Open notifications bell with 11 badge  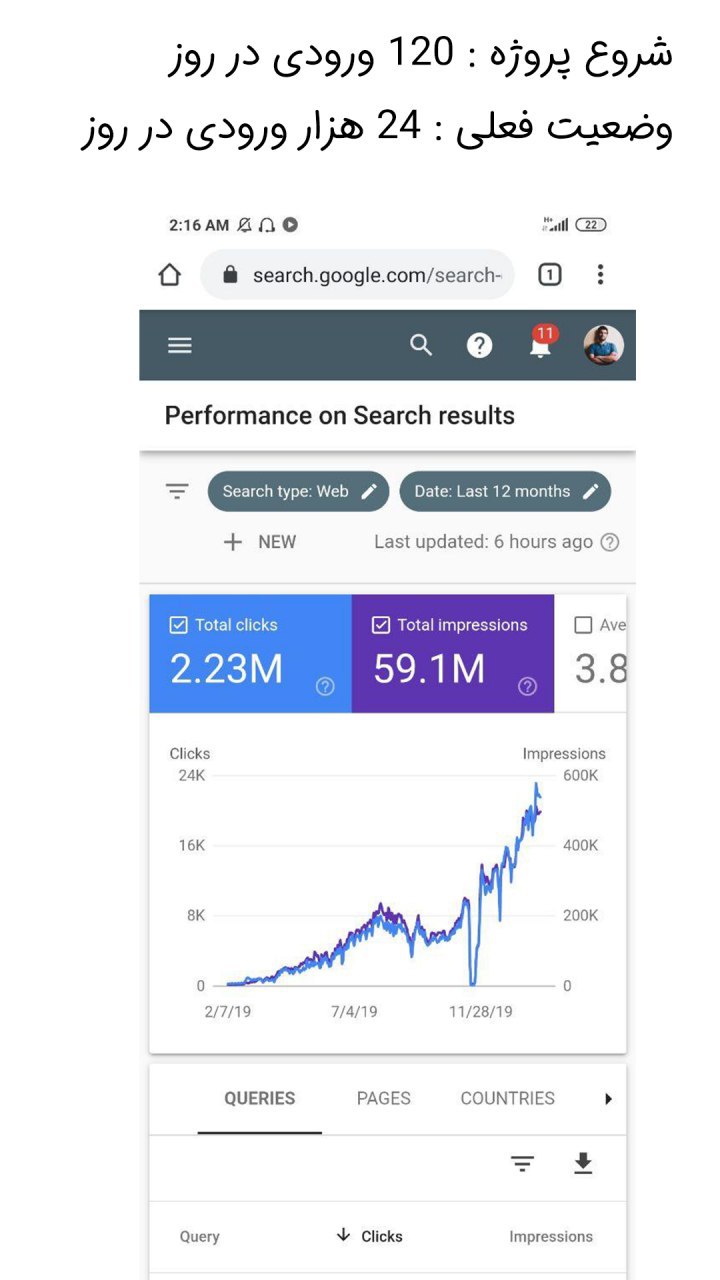pos(541,343)
